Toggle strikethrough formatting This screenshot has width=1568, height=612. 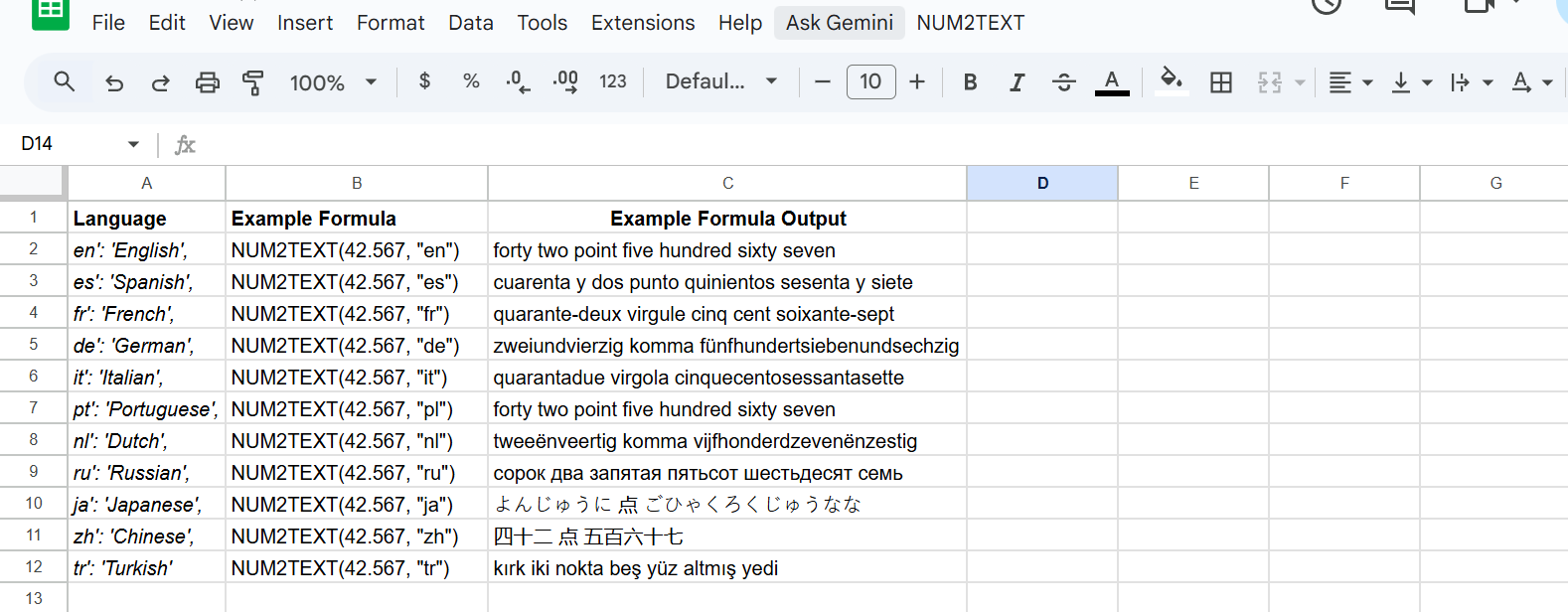pyautogui.click(x=1063, y=81)
